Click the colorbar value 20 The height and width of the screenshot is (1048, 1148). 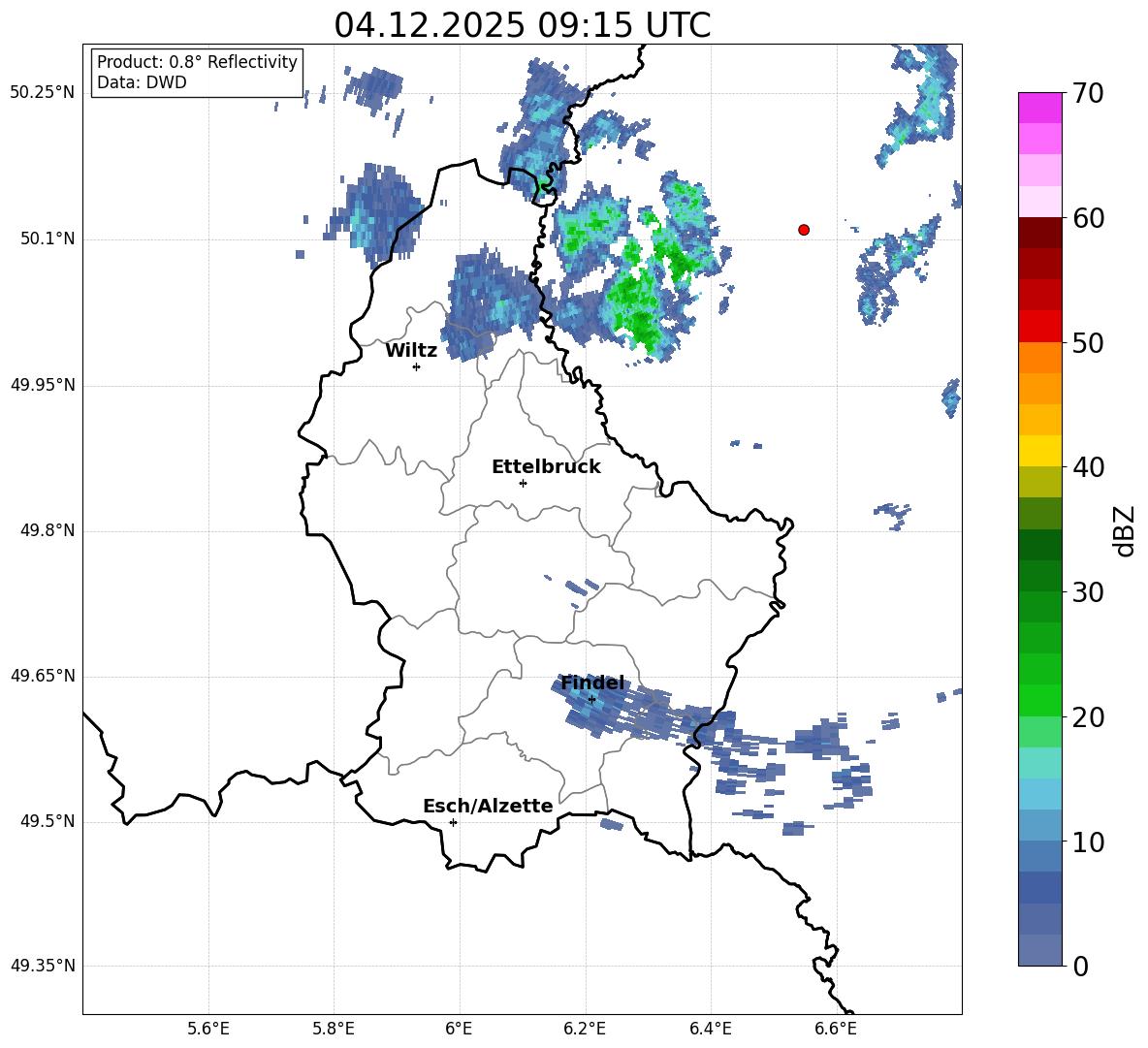point(1088,717)
